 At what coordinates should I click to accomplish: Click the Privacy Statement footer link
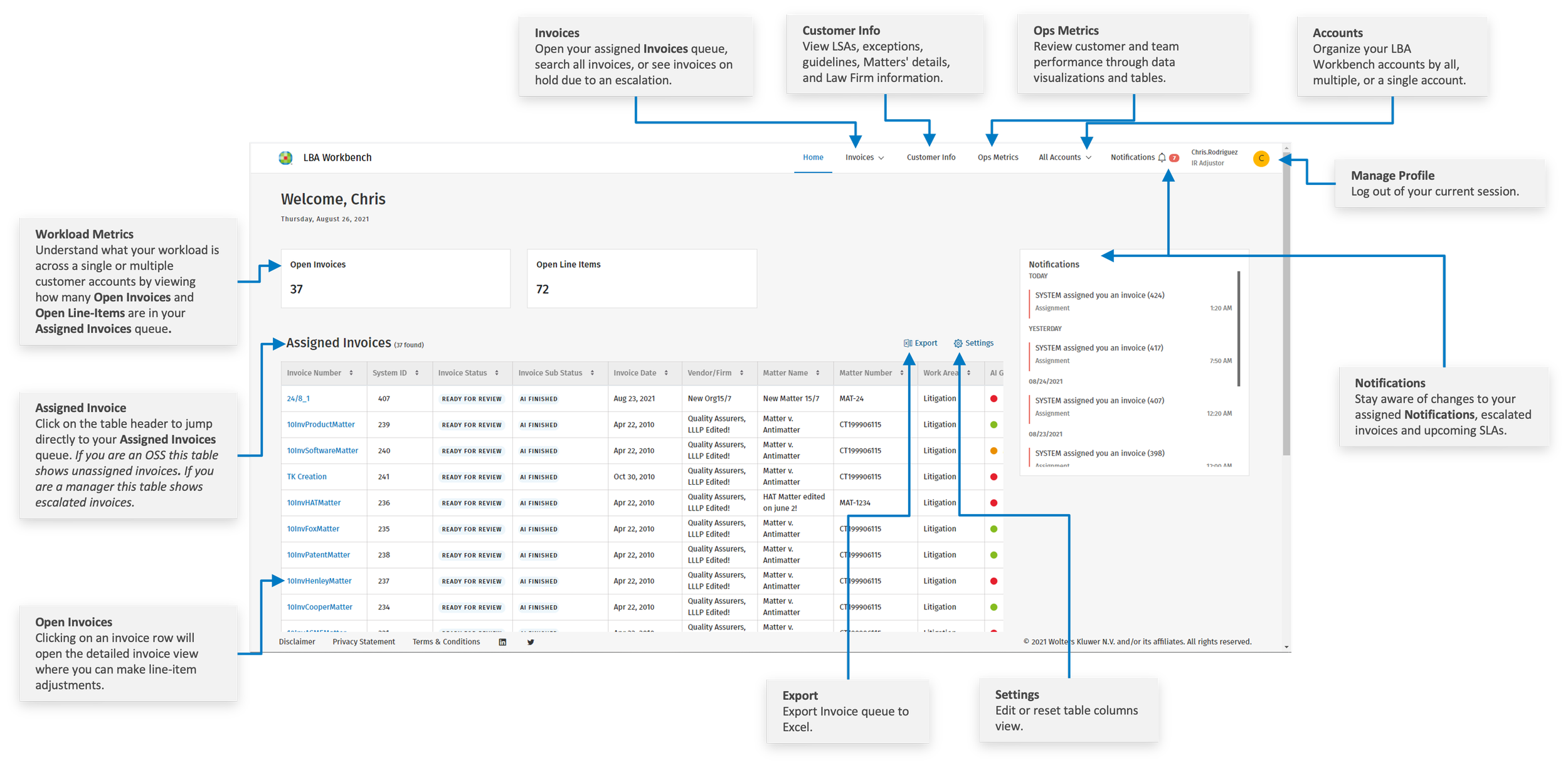[364, 642]
